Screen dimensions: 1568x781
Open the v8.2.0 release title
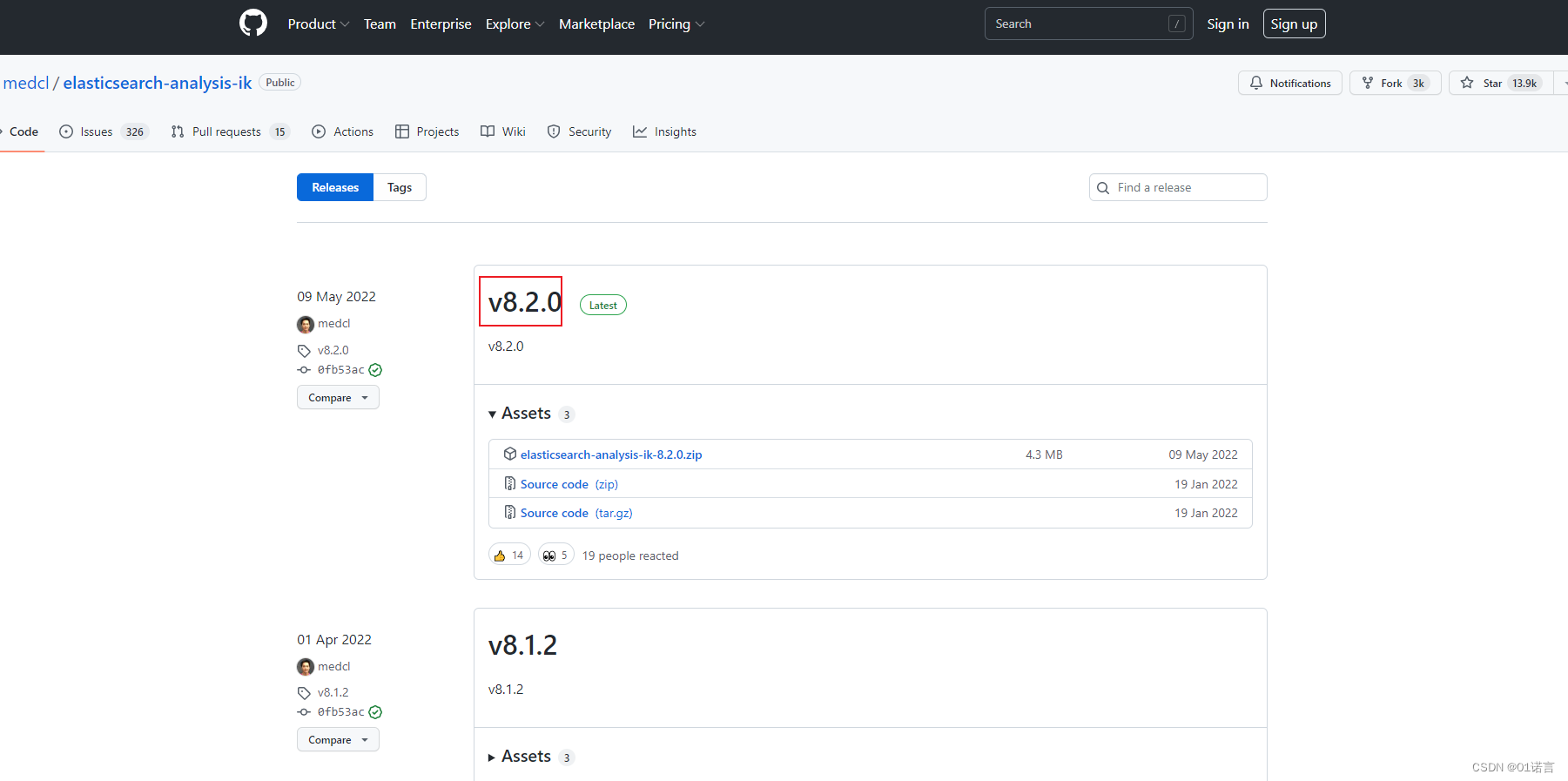pos(524,302)
